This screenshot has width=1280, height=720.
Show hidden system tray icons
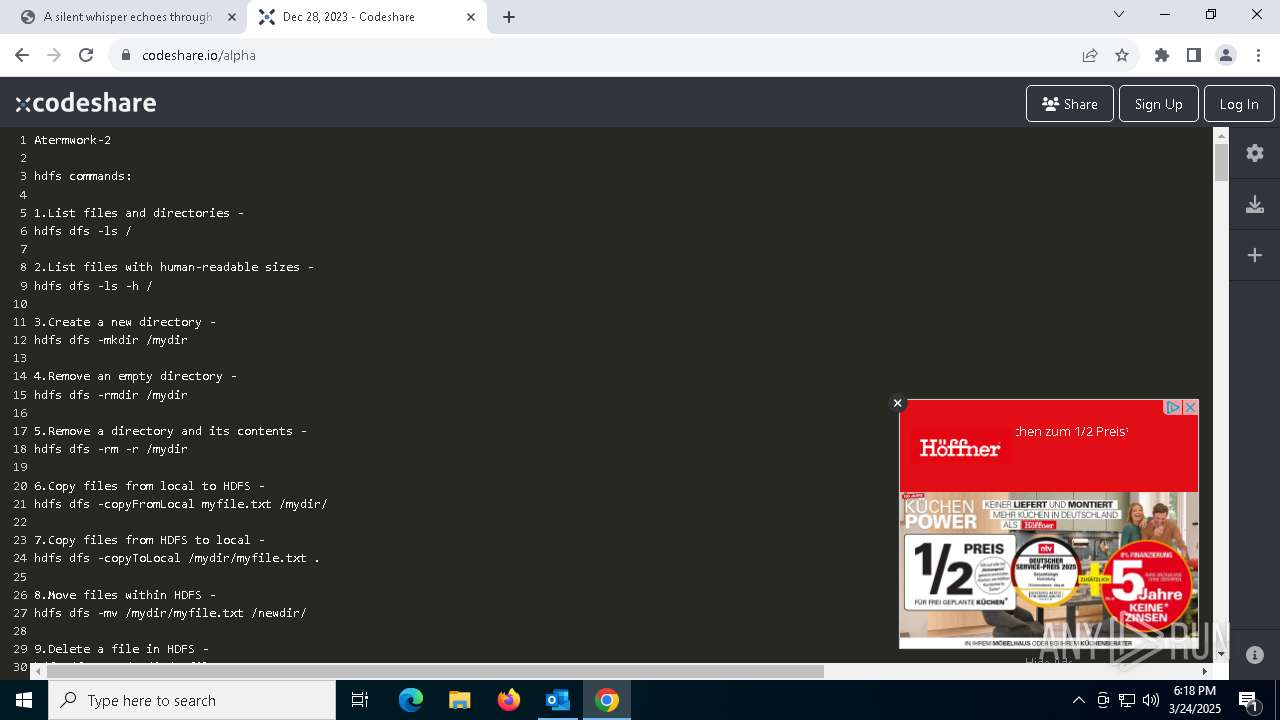(1078, 700)
